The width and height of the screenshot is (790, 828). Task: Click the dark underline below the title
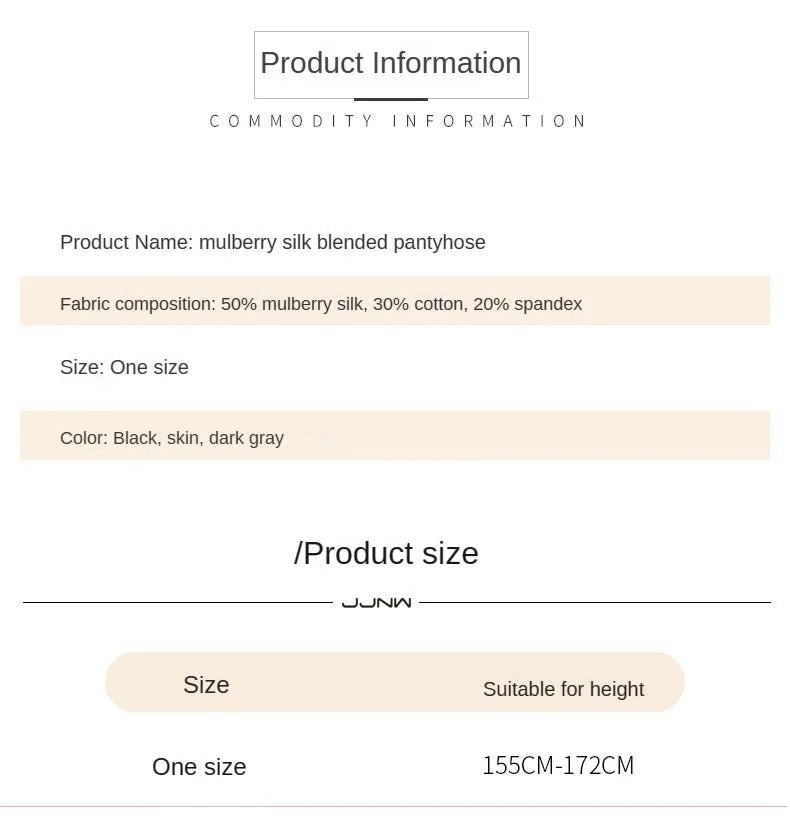tap(391, 100)
